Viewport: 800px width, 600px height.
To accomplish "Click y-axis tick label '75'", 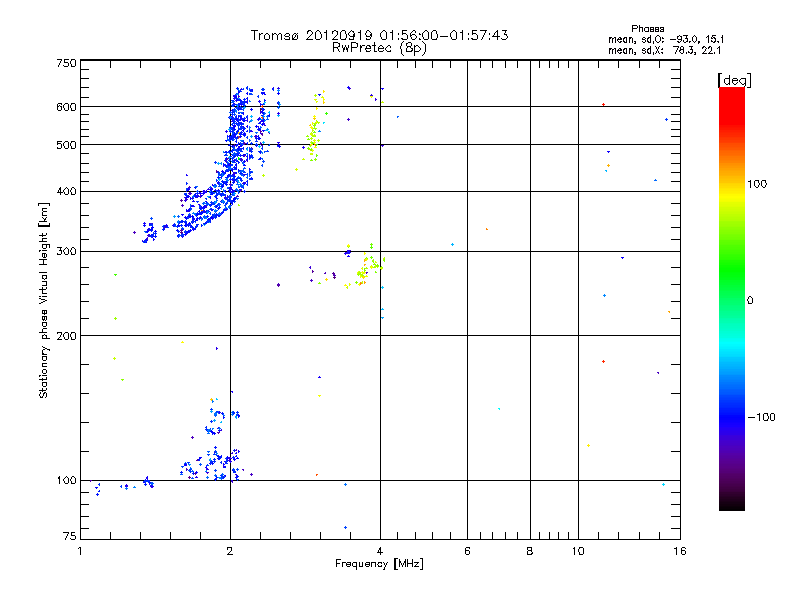I will (x=70, y=536).
